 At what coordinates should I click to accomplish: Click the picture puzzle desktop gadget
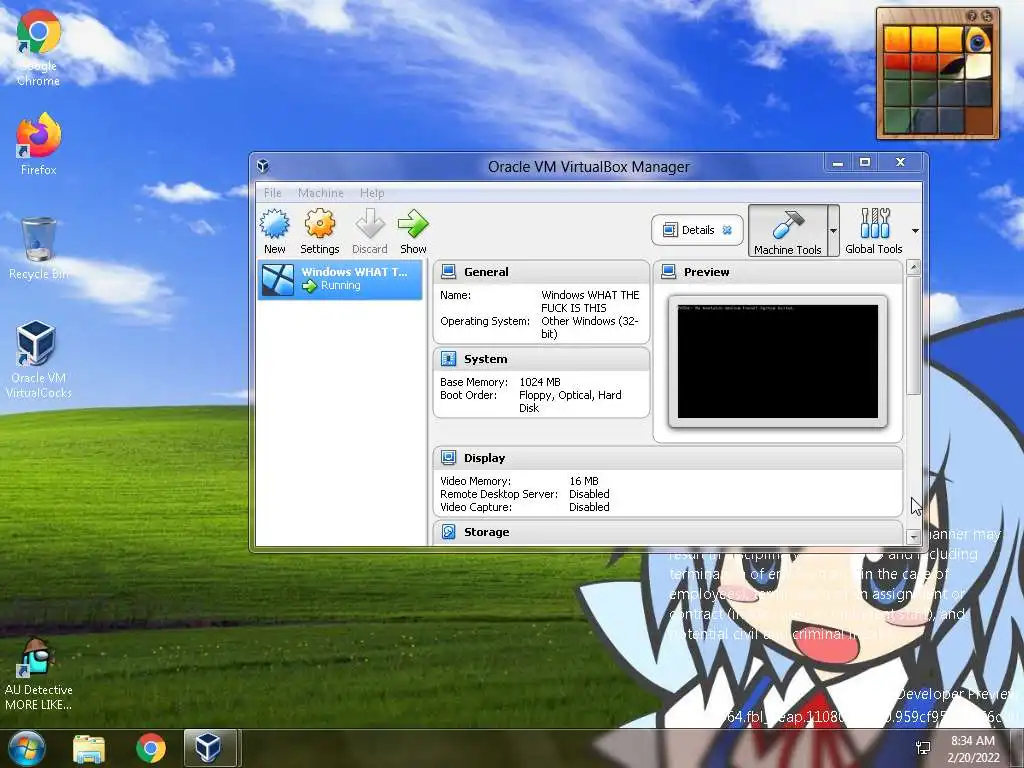click(x=938, y=74)
